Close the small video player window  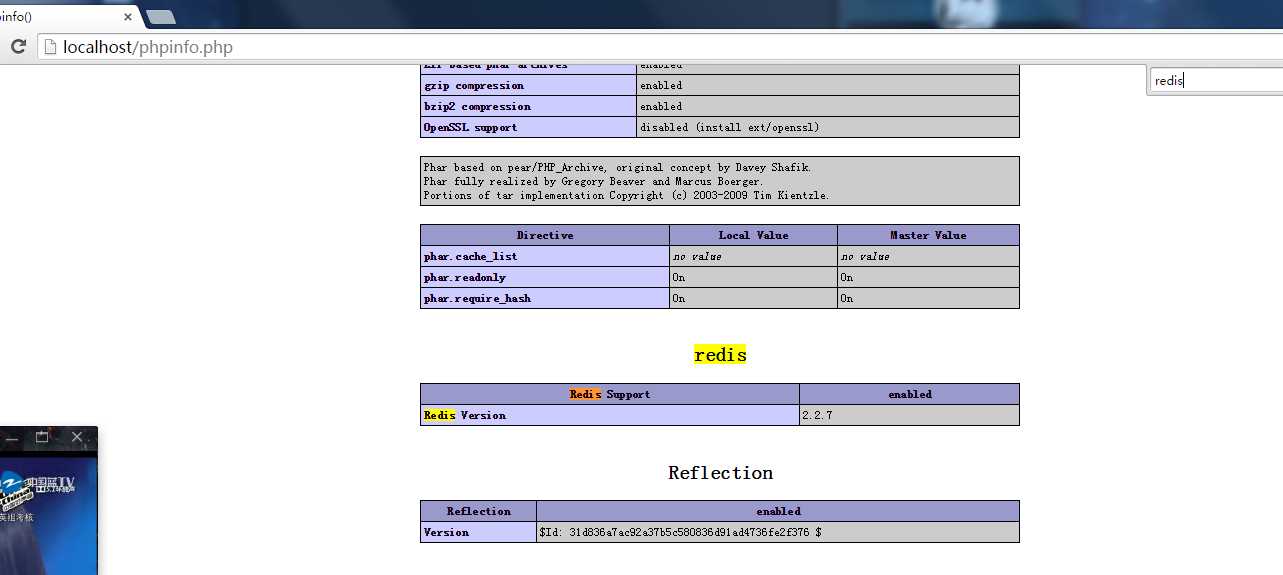coord(77,437)
